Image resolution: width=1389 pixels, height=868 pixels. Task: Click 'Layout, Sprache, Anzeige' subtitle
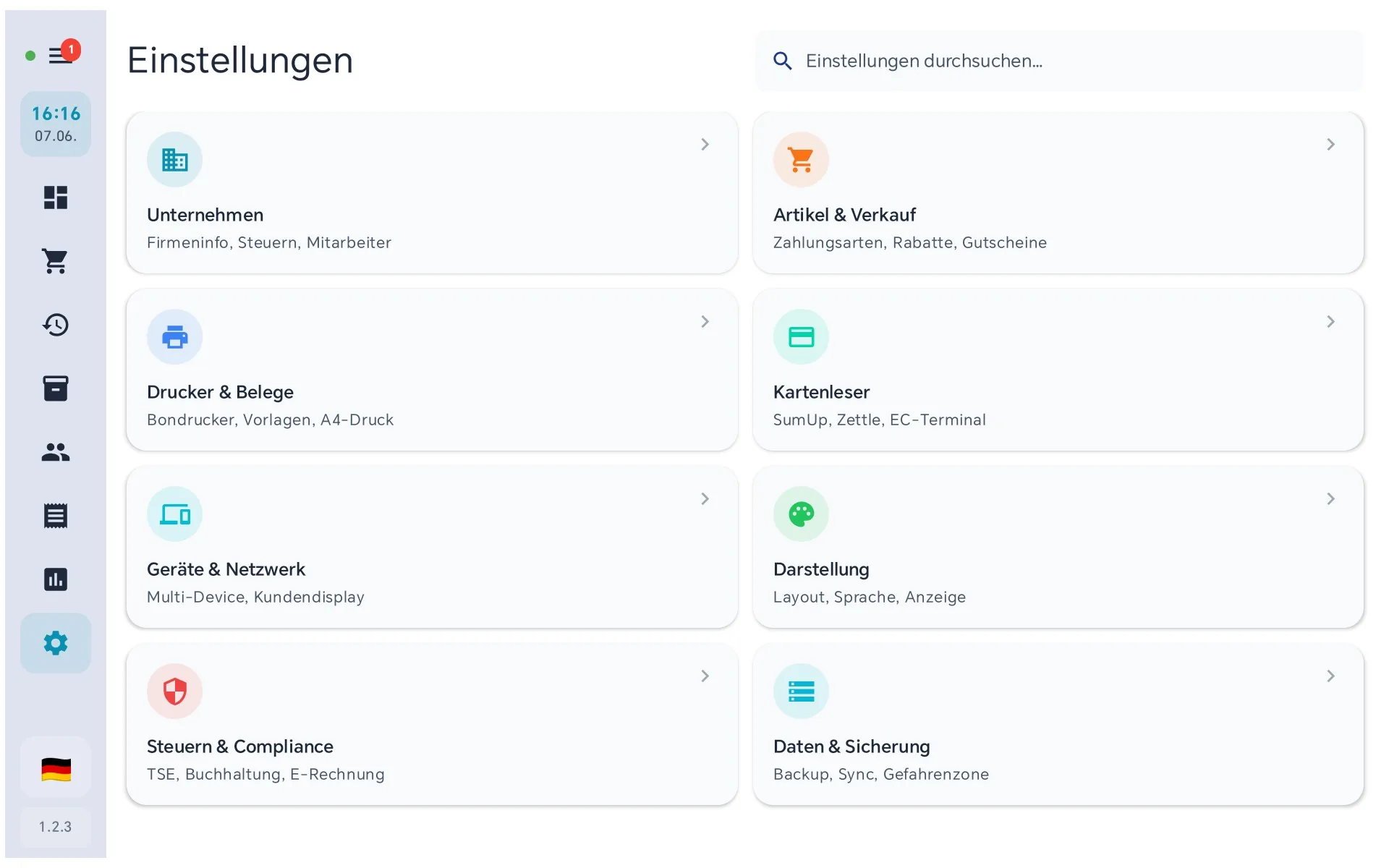[x=870, y=597]
